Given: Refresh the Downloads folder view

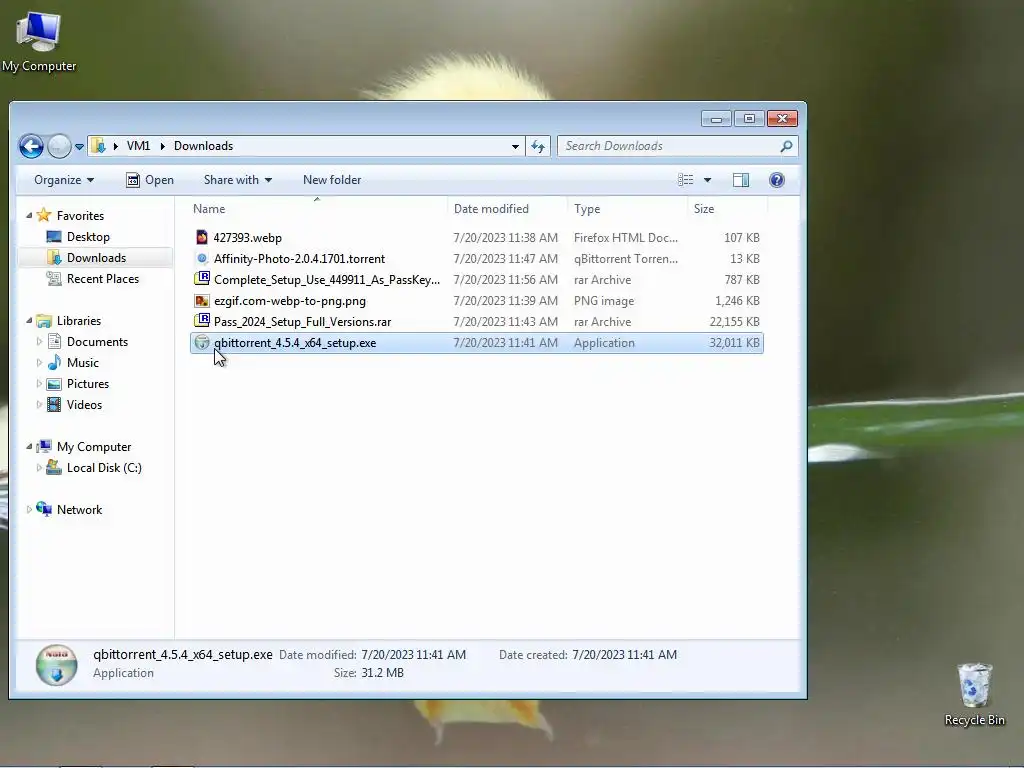Looking at the screenshot, I should [x=538, y=146].
